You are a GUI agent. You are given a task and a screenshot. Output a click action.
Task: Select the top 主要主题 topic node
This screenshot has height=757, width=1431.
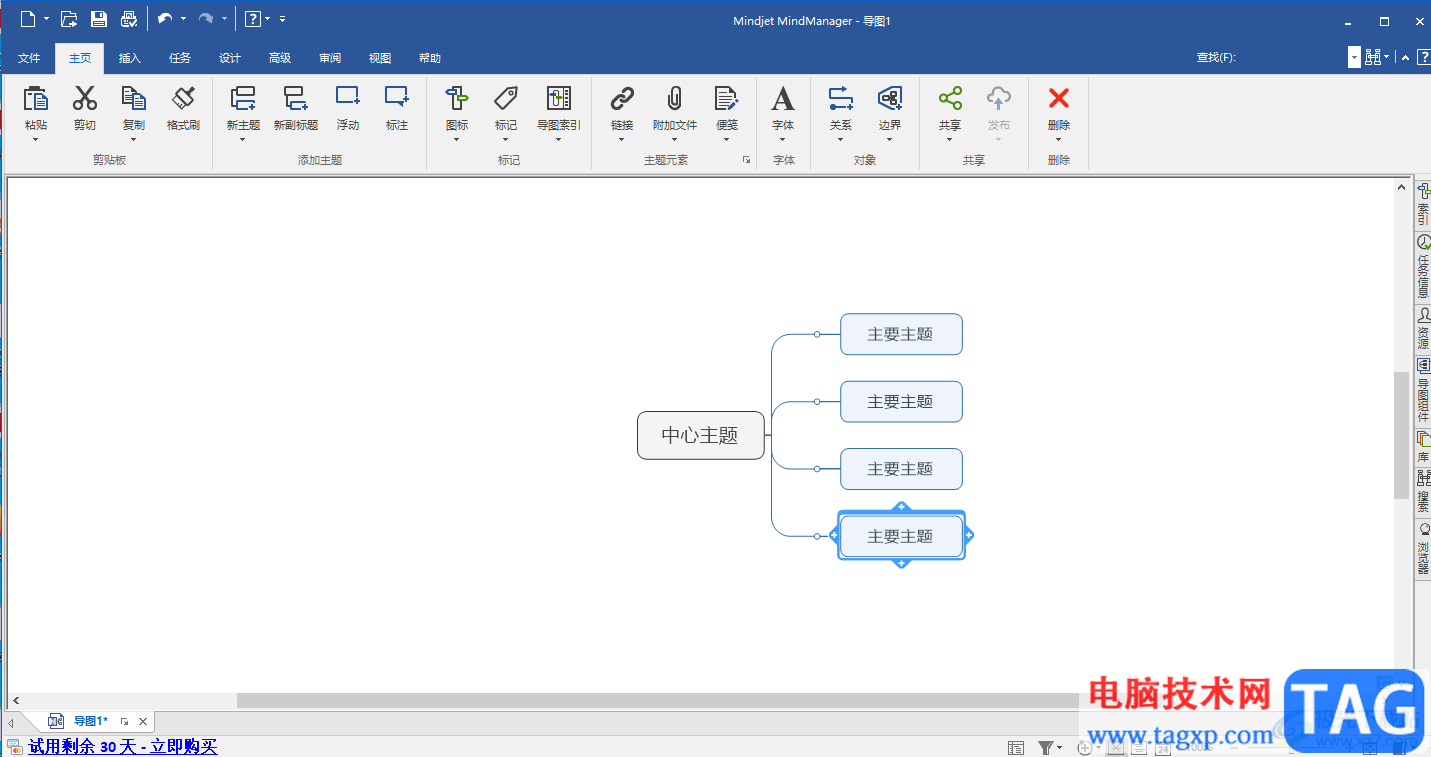coord(901,334)
